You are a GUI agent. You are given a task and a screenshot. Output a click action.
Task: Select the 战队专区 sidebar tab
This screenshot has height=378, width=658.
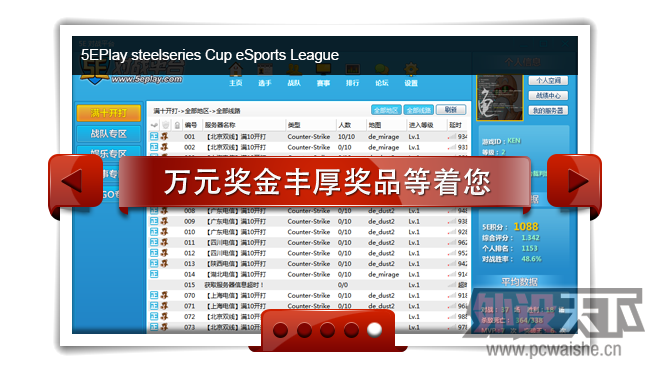click(x=108, y=134)
